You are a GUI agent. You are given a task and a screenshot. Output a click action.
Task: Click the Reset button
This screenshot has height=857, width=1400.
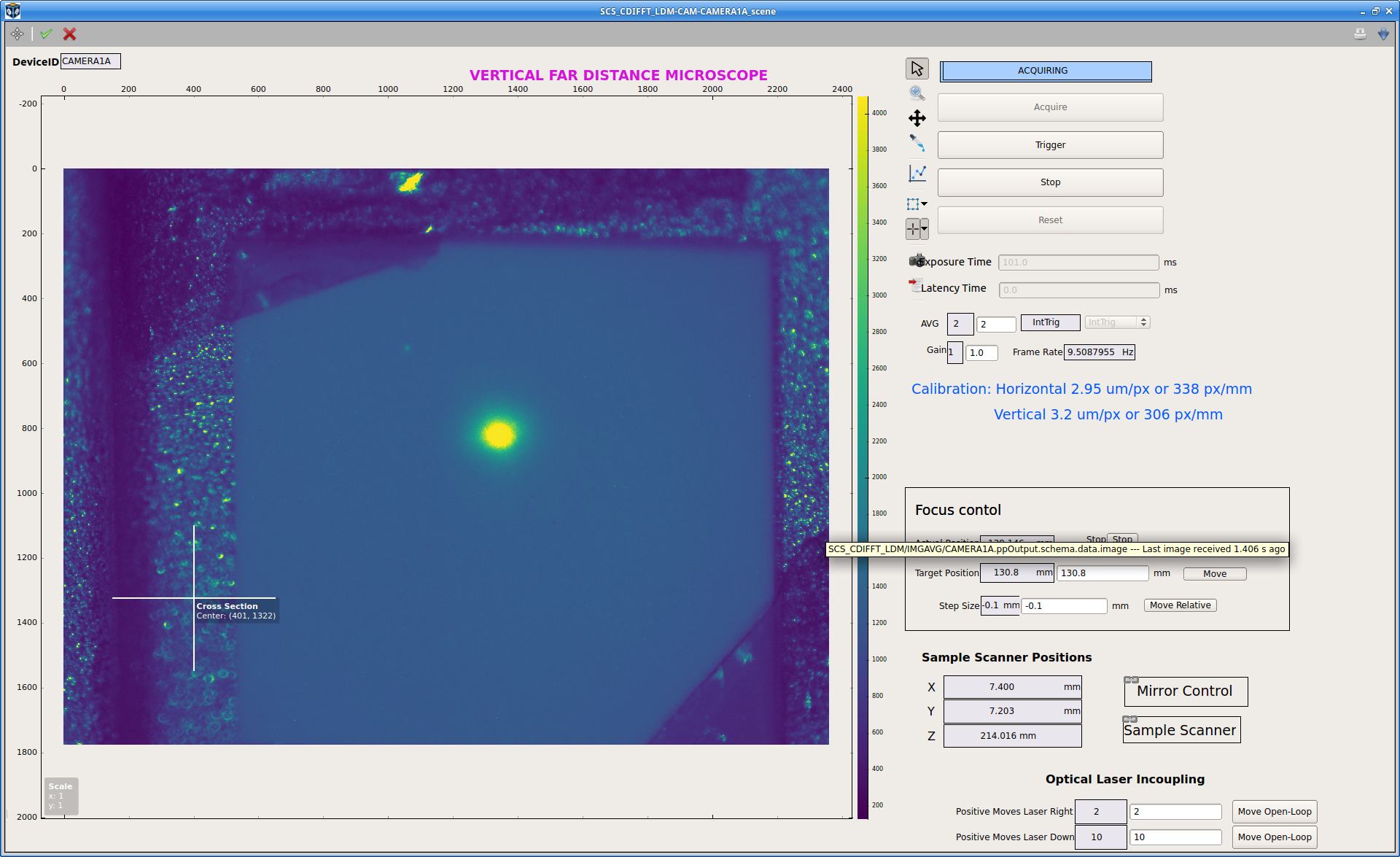[1050, 220]
